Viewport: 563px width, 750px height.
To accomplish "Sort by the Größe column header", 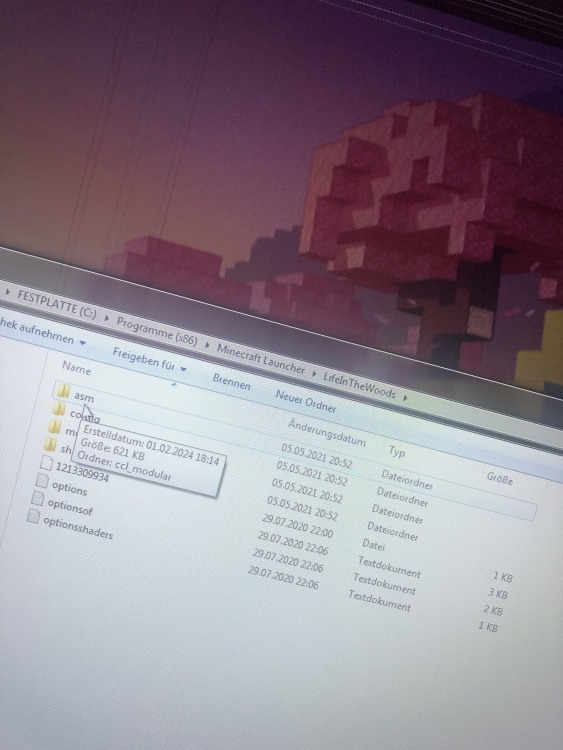I will click(500, 478).
